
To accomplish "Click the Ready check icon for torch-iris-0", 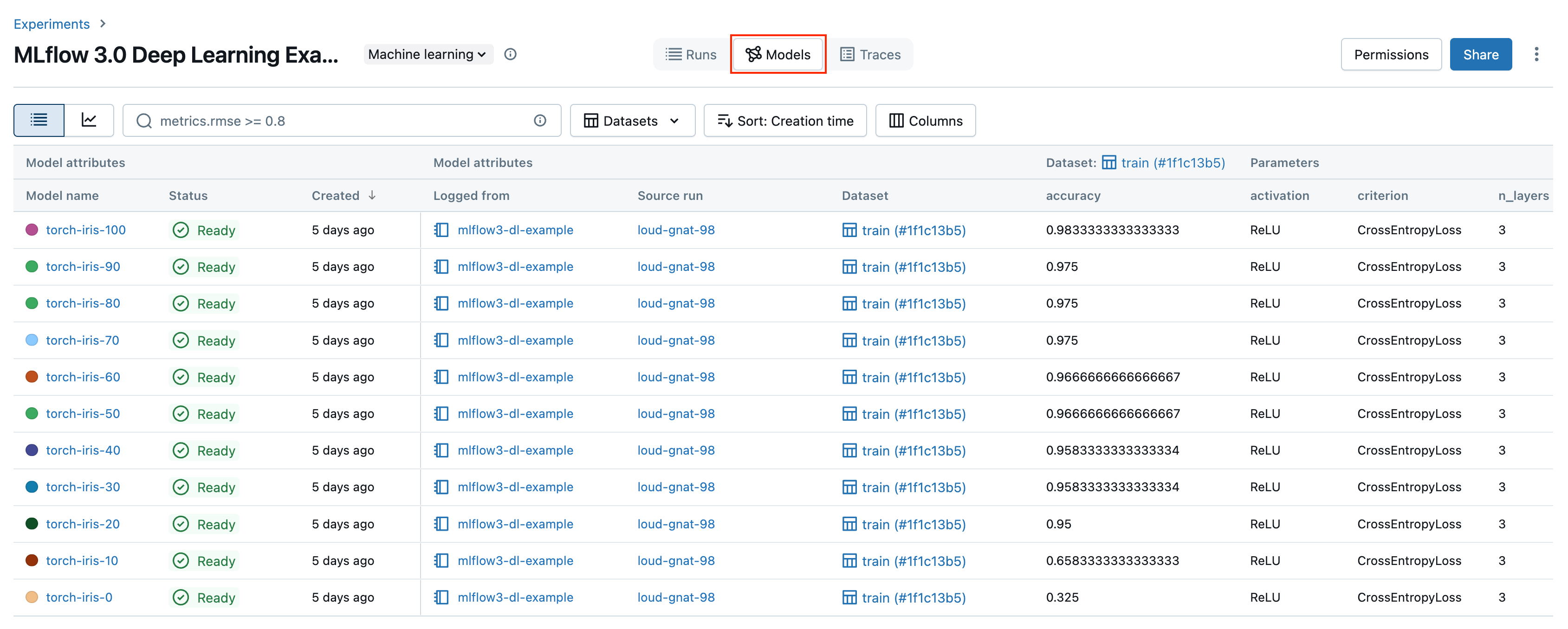I will [x=181, y=597].
